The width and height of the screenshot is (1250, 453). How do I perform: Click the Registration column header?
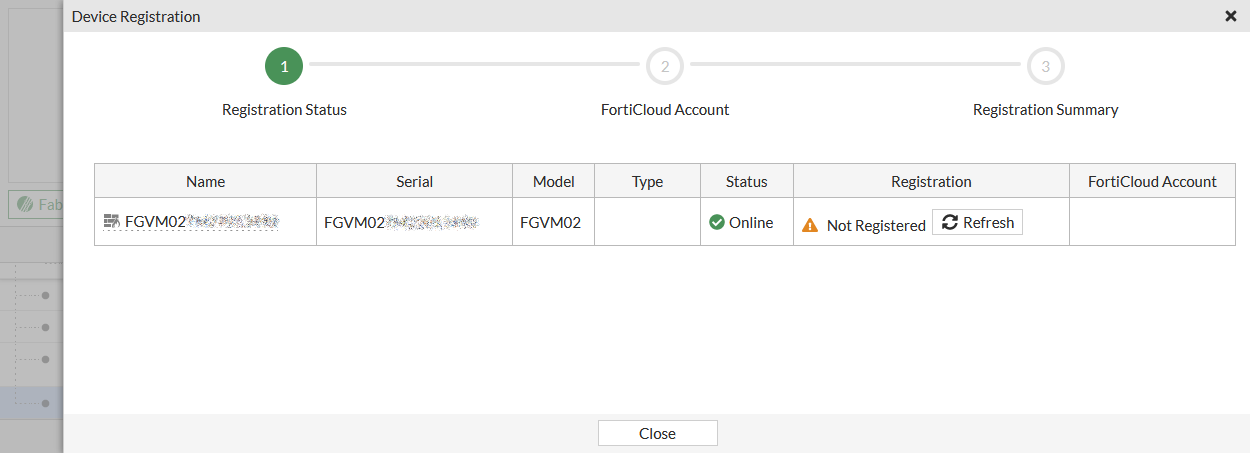tap(931, 181)
